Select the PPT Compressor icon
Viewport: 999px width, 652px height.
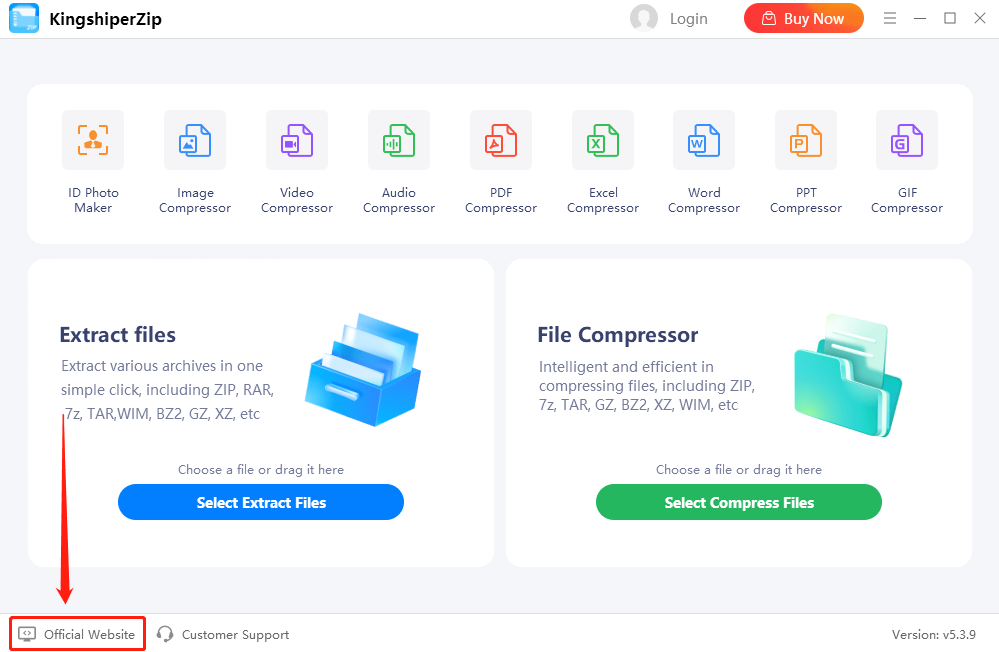click(x=806, y=140)
